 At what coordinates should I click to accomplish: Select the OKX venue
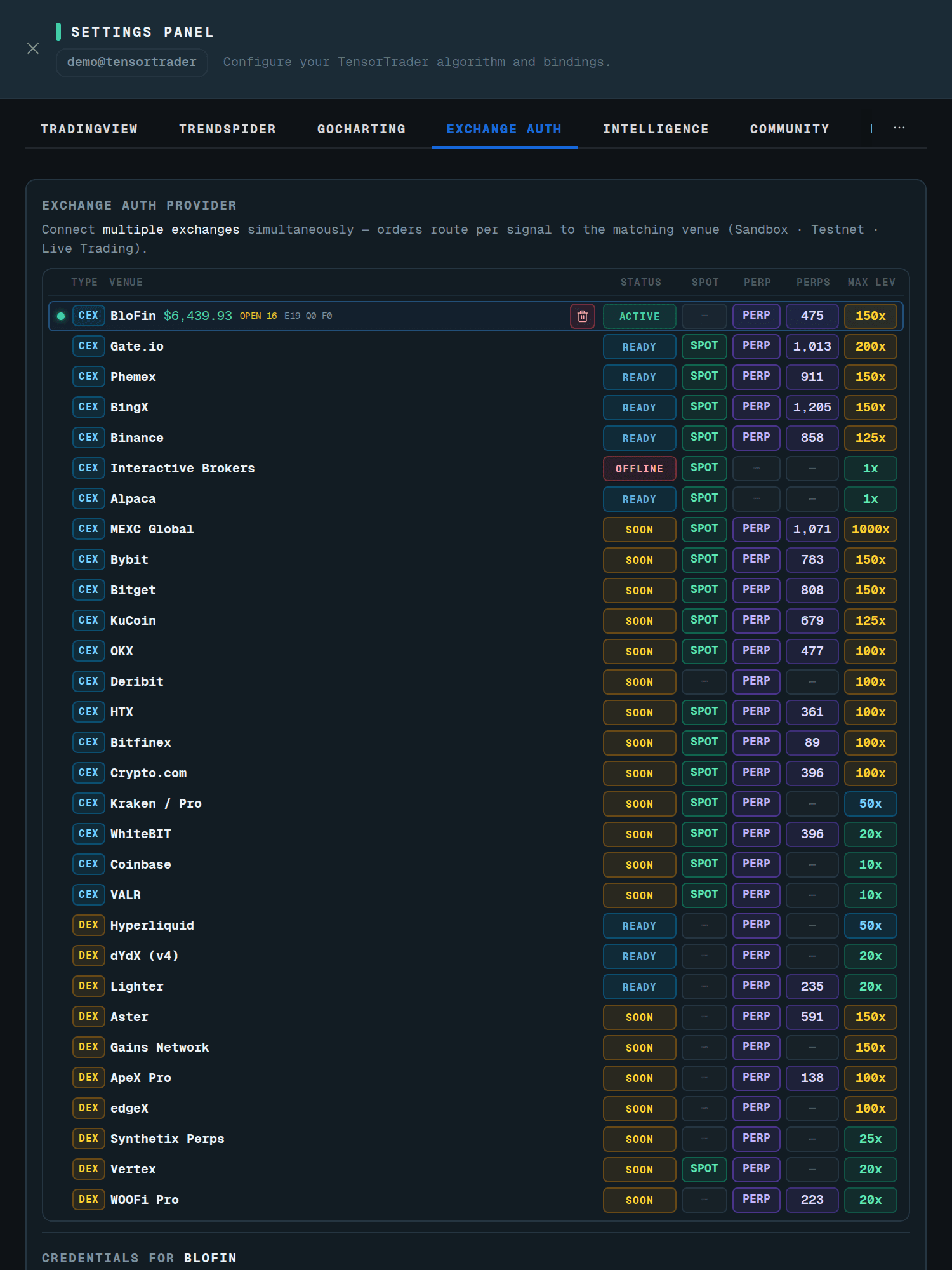[475, 652]
